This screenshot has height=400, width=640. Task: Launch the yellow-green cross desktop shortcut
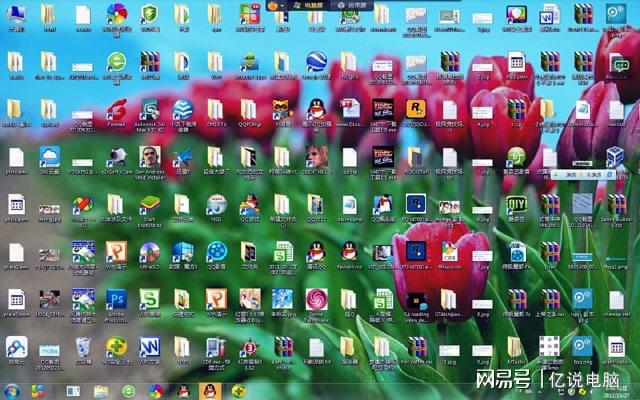click(116, 347)
